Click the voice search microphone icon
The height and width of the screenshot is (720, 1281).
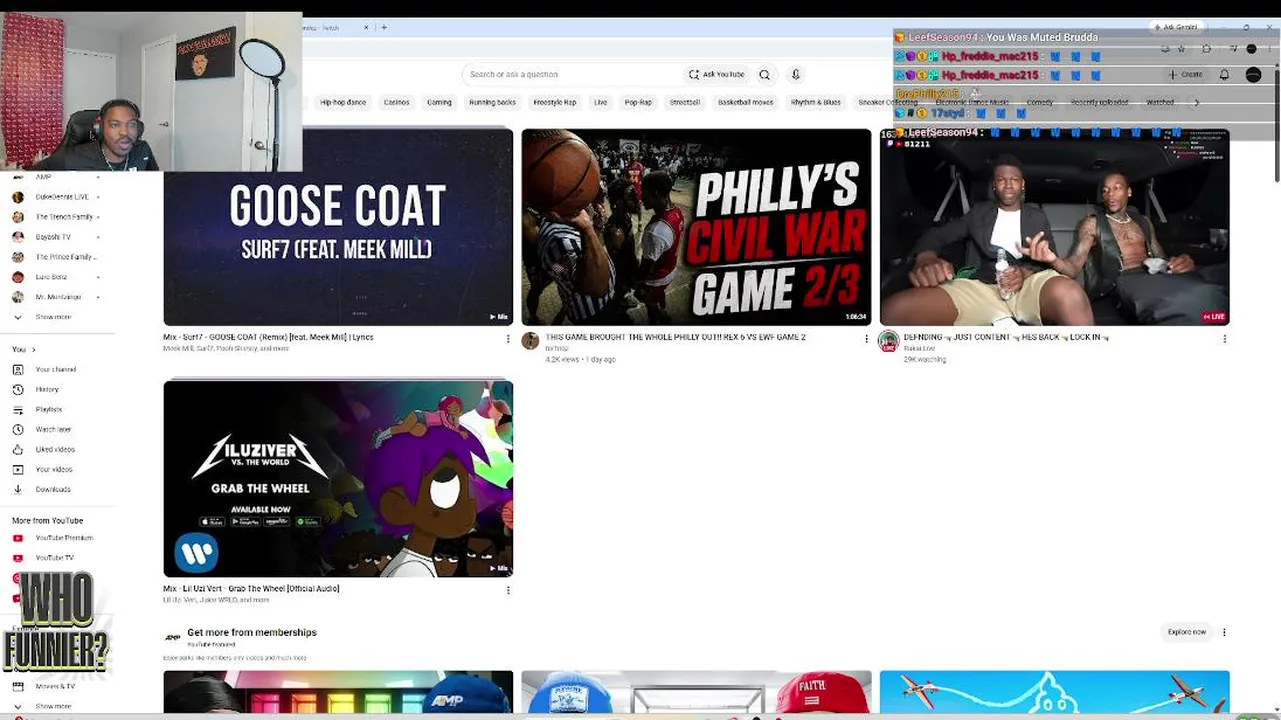coord(796,74)
